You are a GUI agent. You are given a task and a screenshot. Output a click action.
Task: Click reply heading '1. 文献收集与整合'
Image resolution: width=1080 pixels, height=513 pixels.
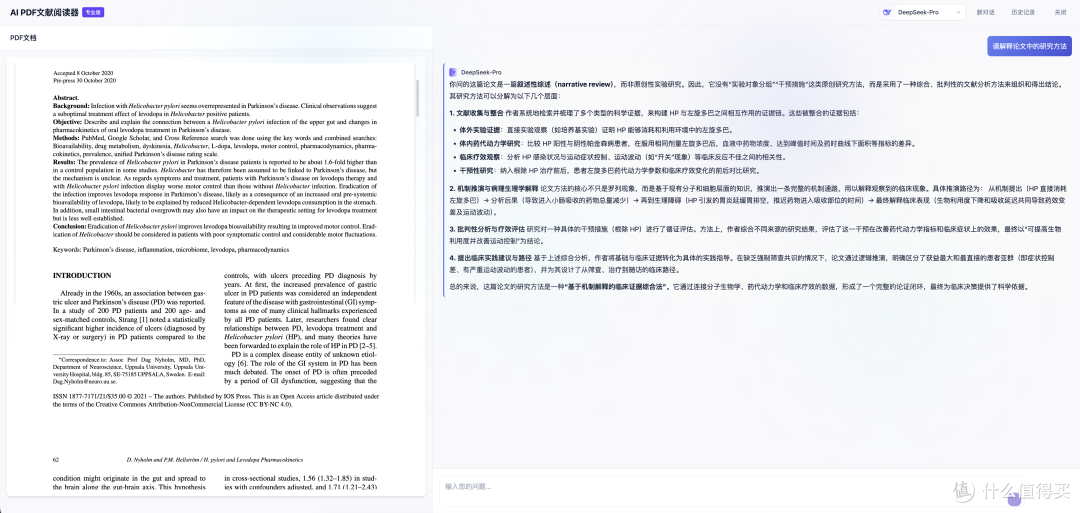476,113
